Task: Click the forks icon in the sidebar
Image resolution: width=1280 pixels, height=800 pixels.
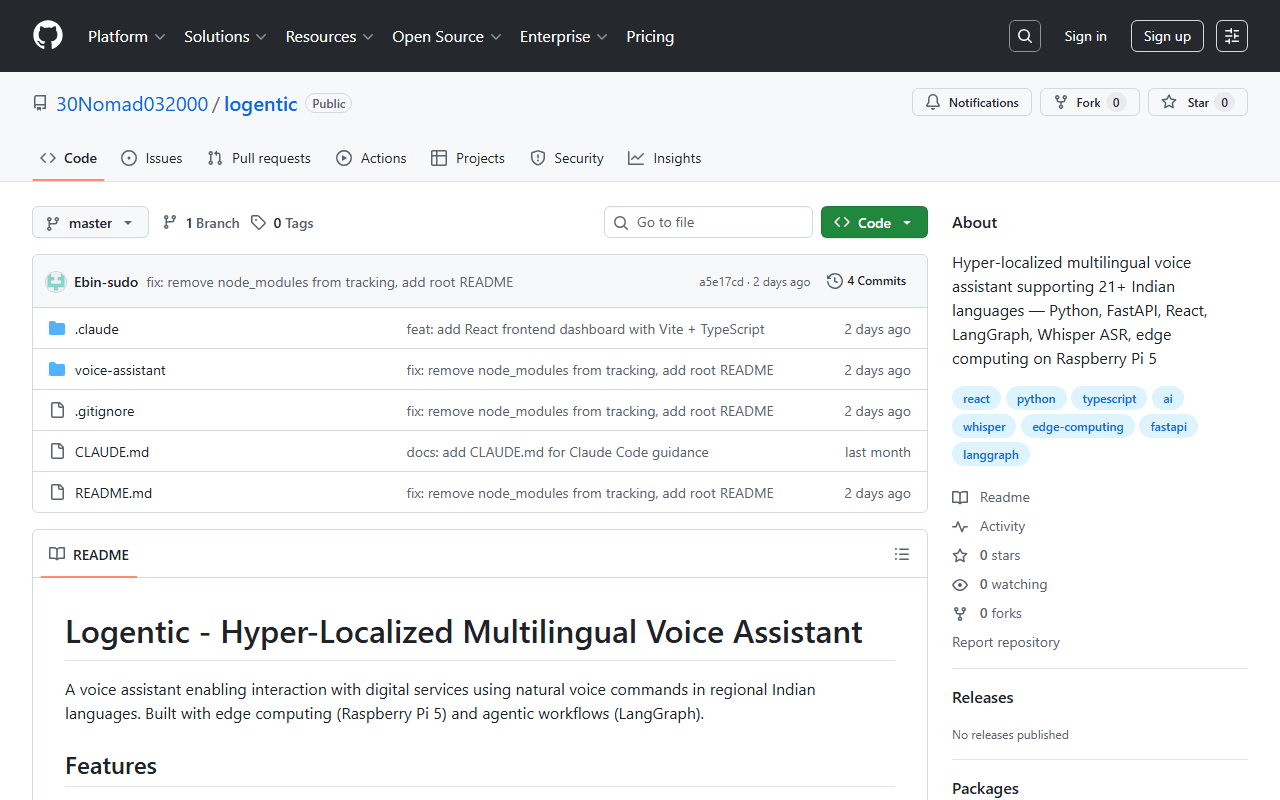Action: coord(960,613)
